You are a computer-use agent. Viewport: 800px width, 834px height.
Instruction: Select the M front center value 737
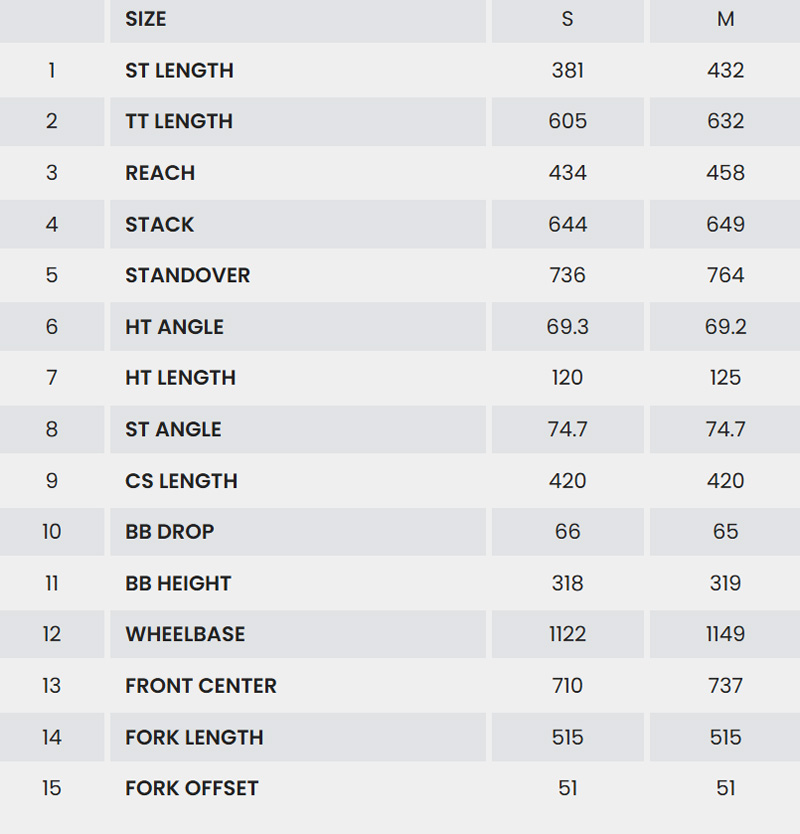(725, 686)
